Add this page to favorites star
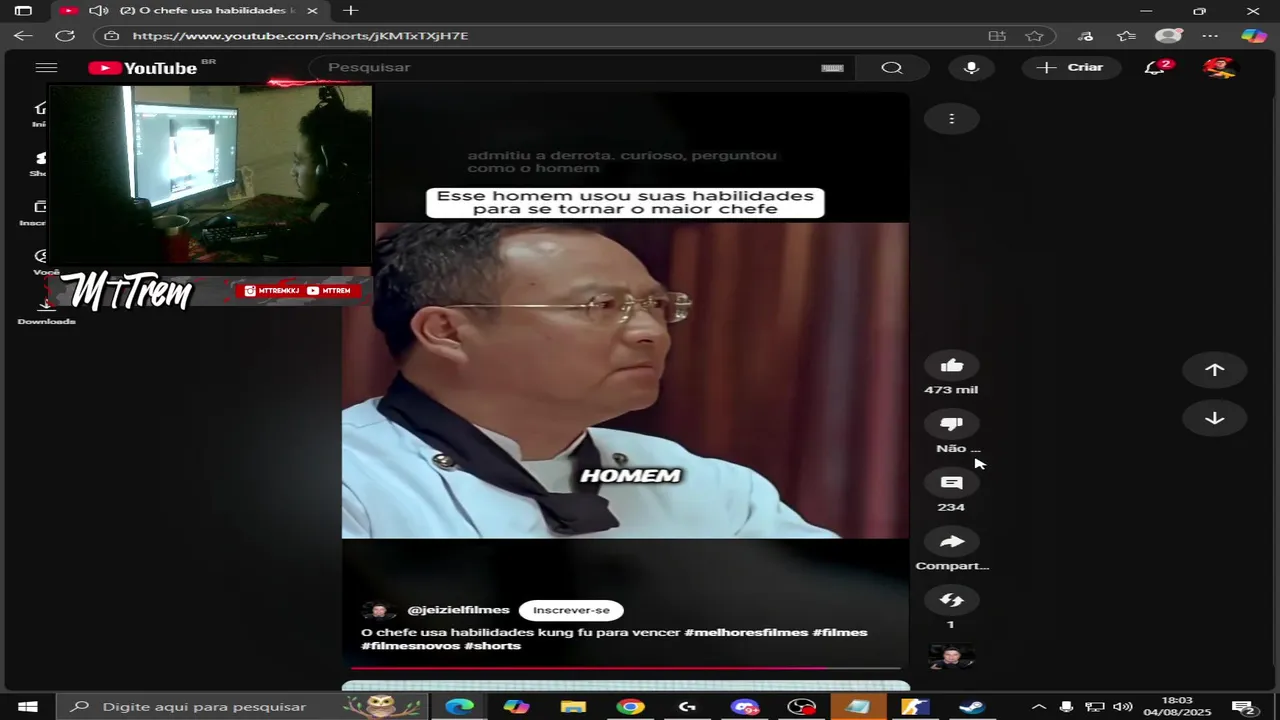The width and height of the screenshot is (1280, 720). (1034, 36)
